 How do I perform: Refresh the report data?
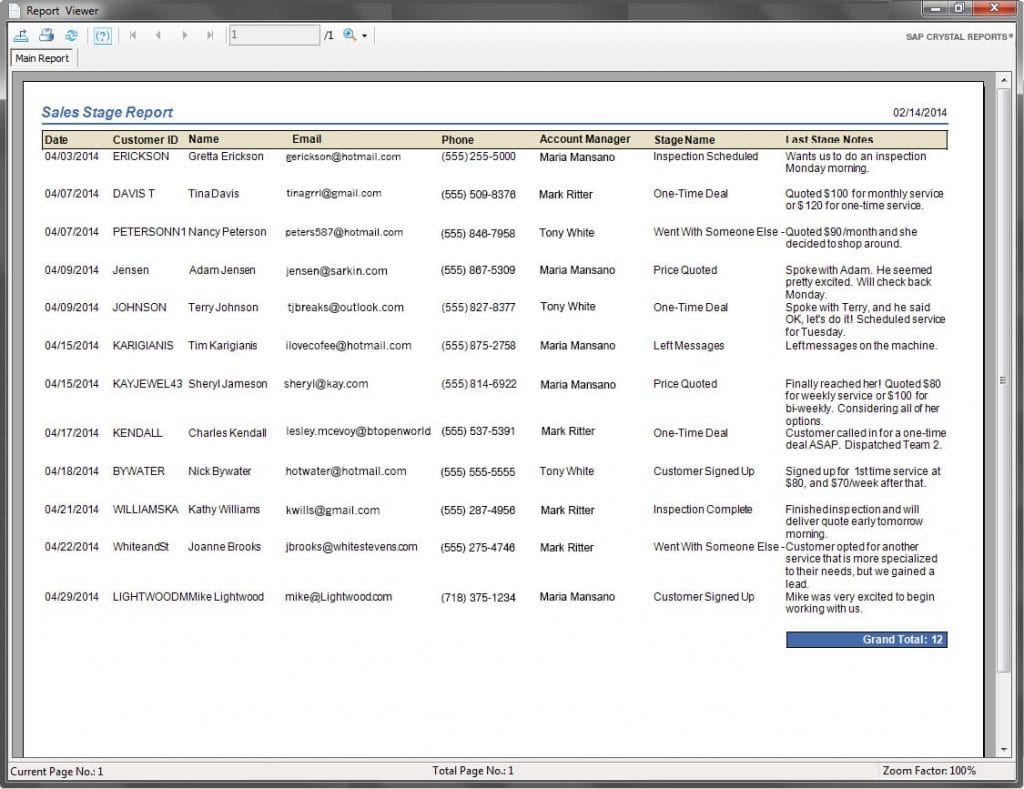point(70,34)
